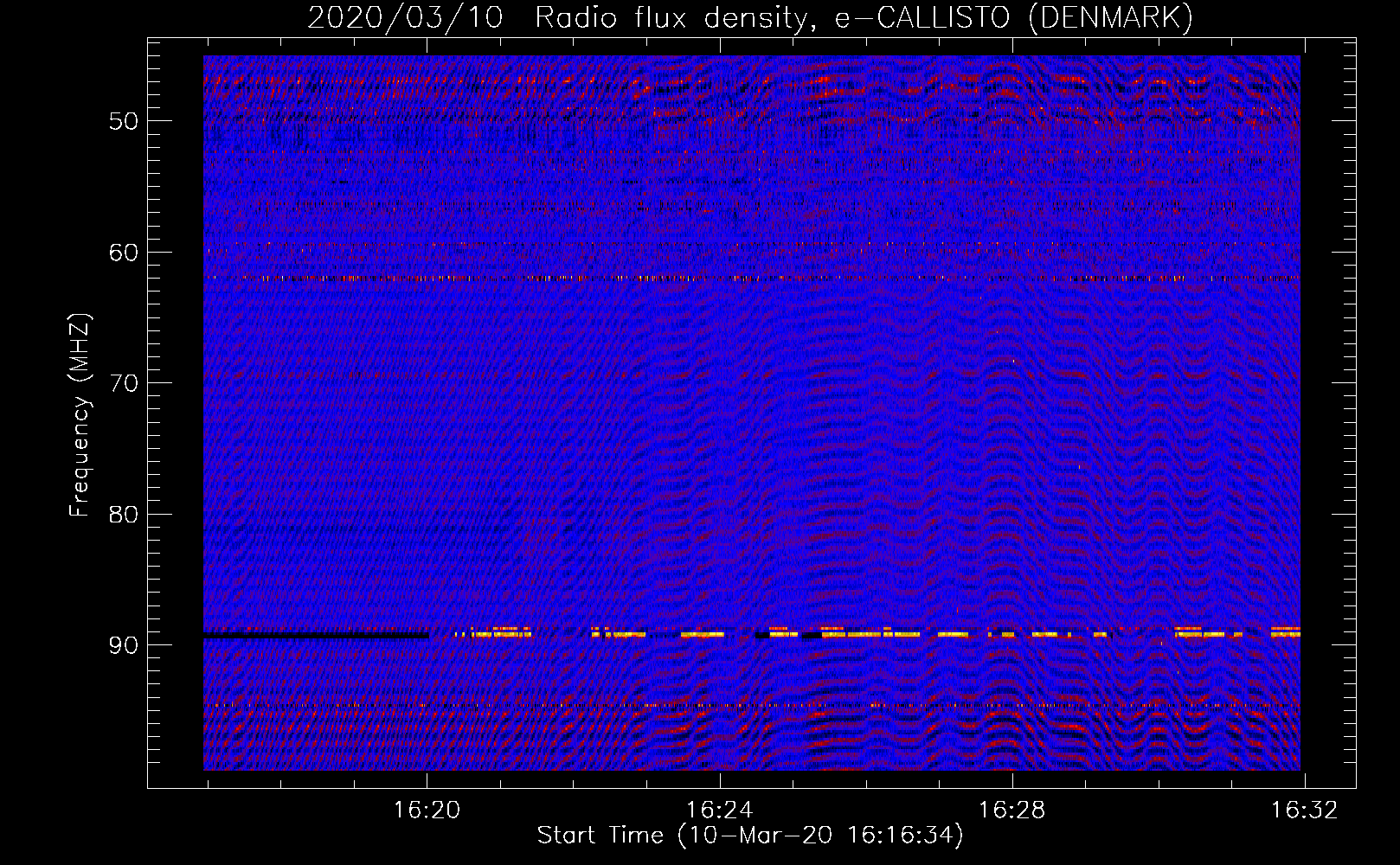
Task: Click the 80 frequency tick label
Action: (124, 515)
